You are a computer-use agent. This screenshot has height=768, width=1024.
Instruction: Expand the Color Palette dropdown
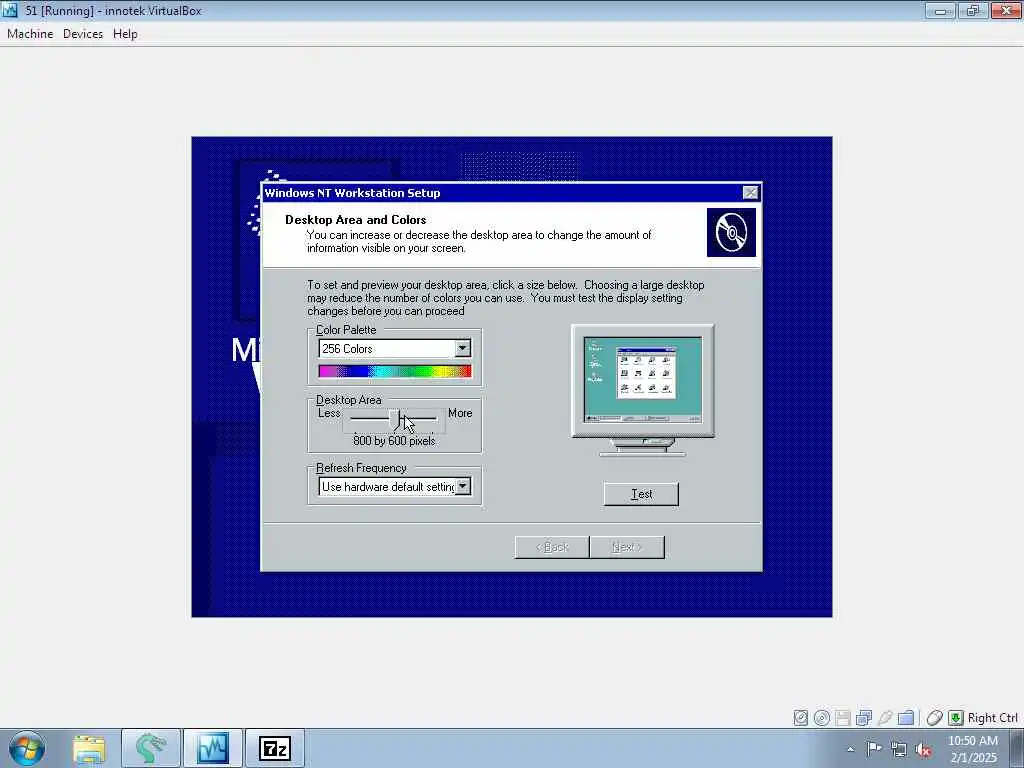tap(462, 348)
